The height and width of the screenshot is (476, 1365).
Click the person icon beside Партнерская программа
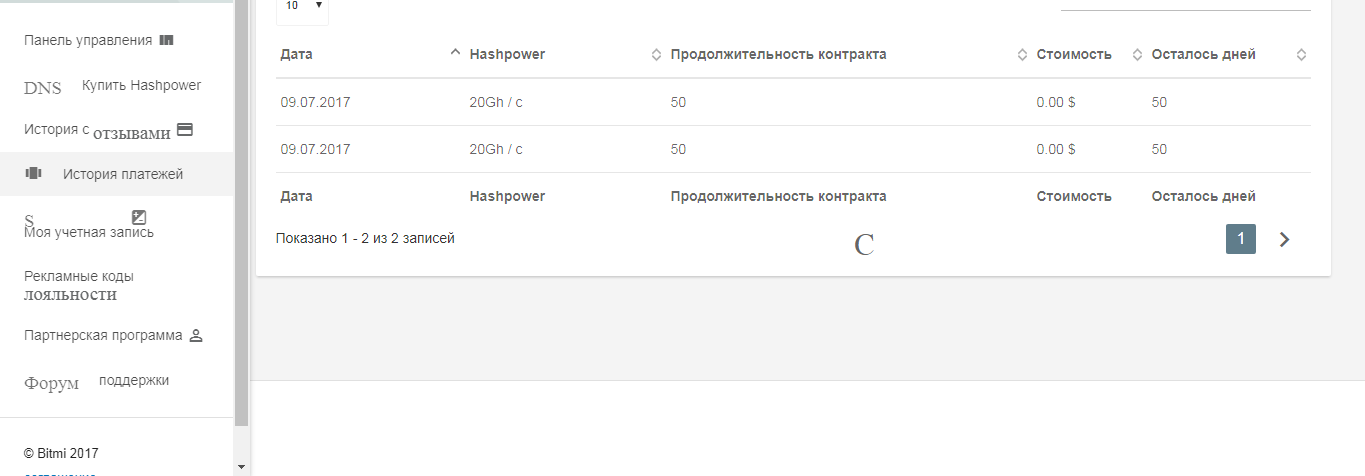pyautogui.click(x=196, y=336)
